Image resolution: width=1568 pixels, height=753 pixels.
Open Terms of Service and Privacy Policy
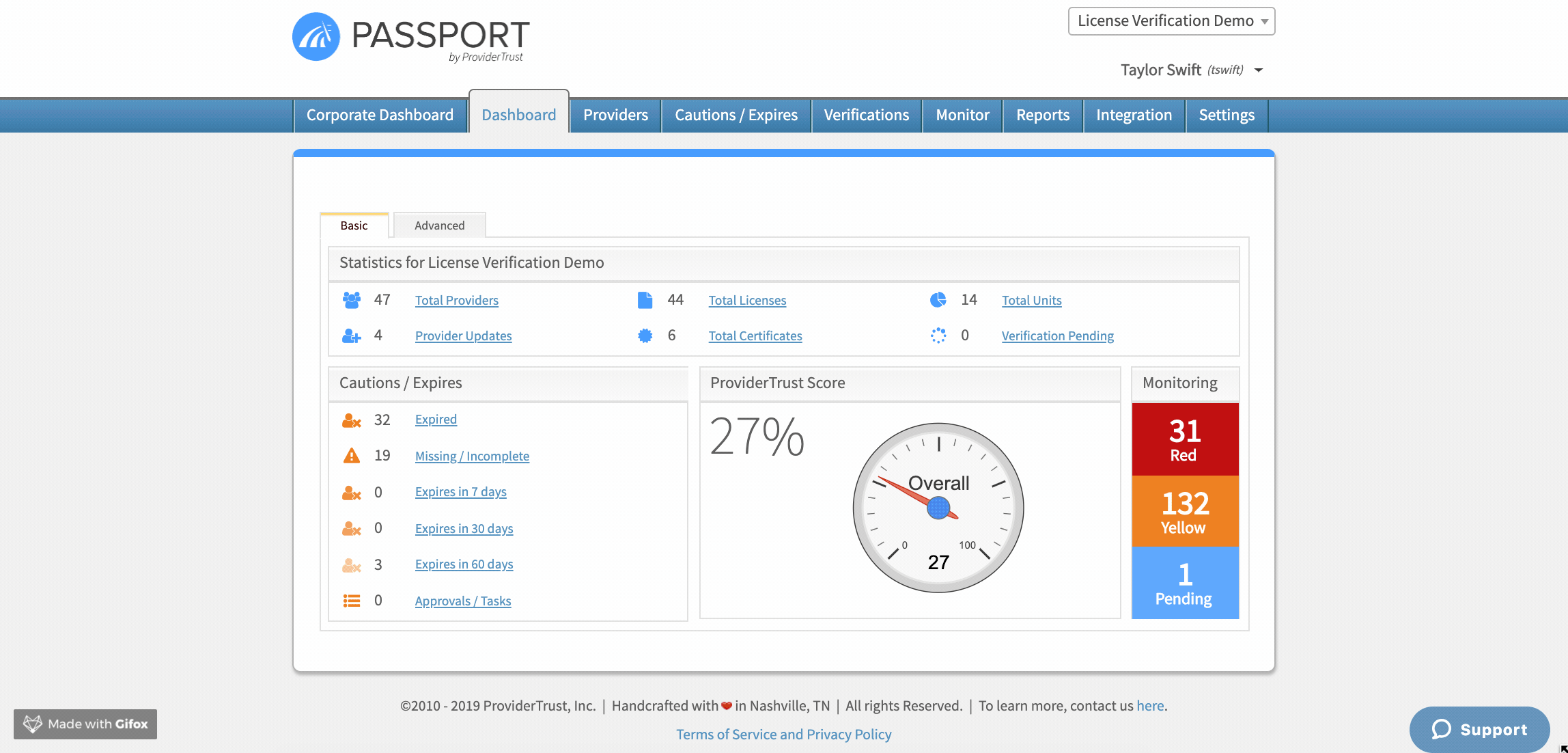click(x=784, y=735)
